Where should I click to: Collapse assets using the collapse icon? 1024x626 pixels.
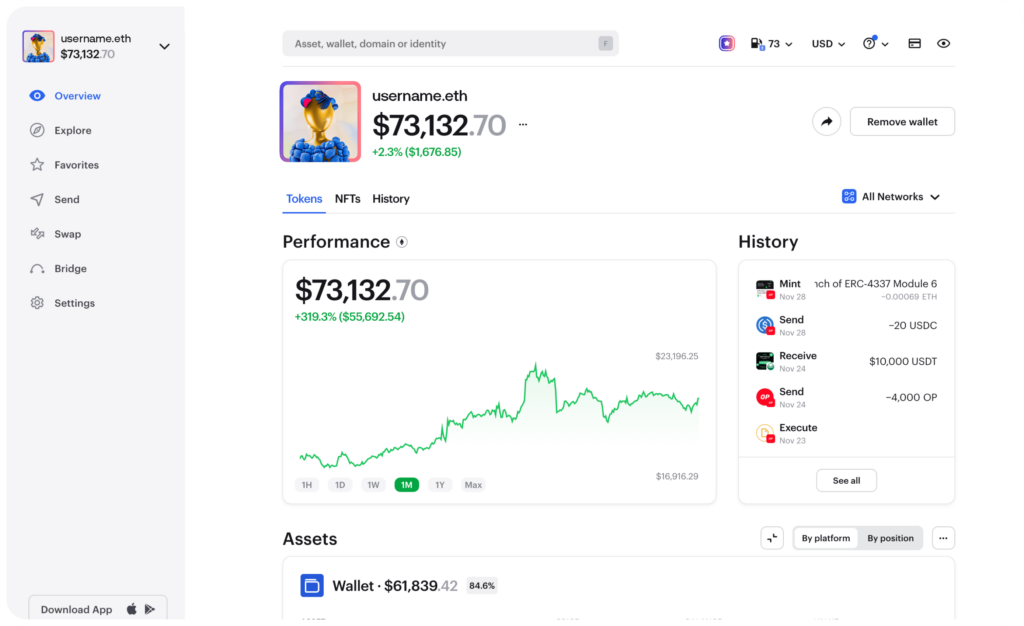click(772, 538)
